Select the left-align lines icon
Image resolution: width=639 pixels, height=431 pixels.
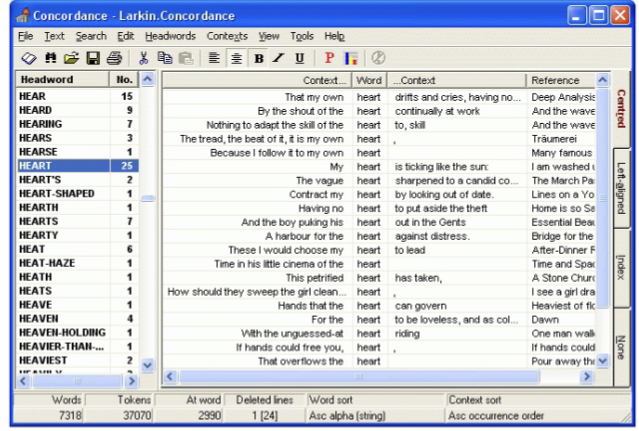(214, 58)
